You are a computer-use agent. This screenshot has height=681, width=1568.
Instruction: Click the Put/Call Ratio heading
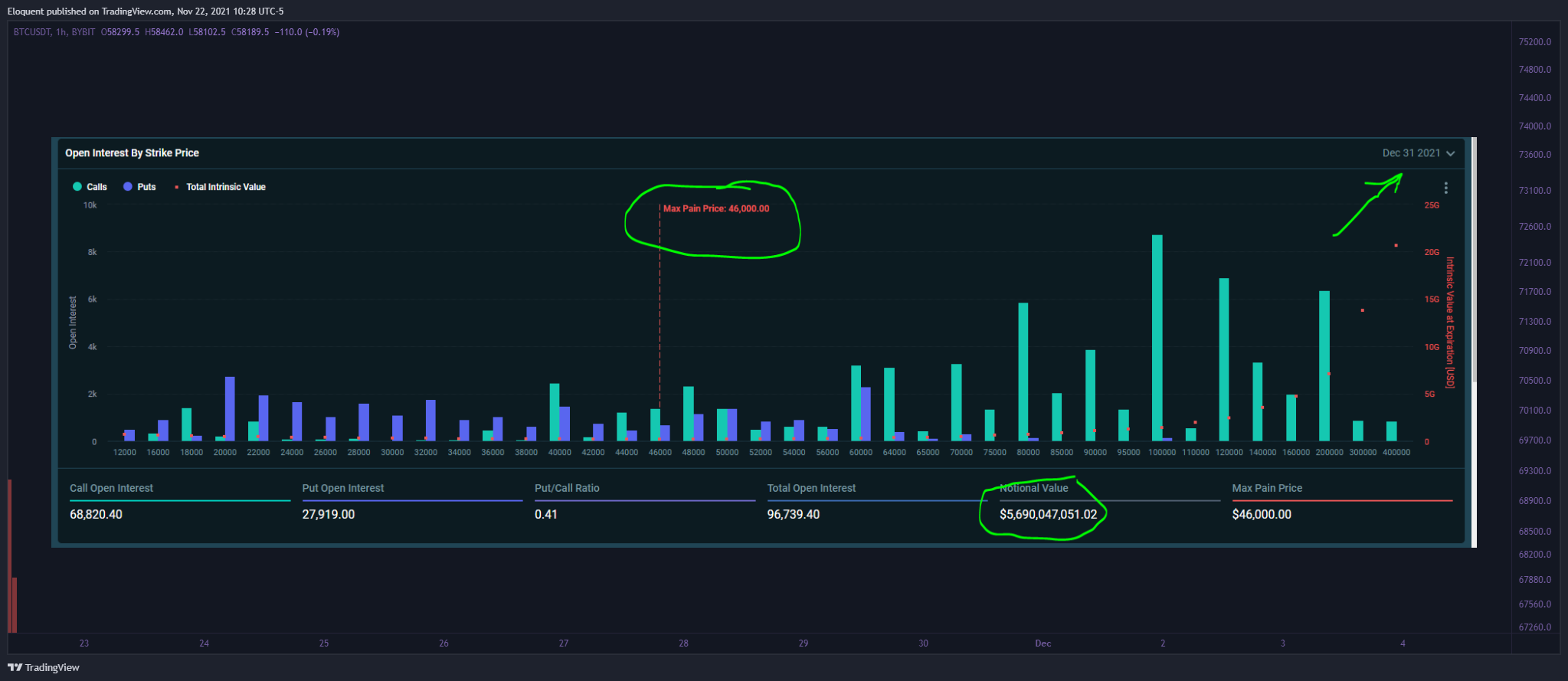[567, 488]
